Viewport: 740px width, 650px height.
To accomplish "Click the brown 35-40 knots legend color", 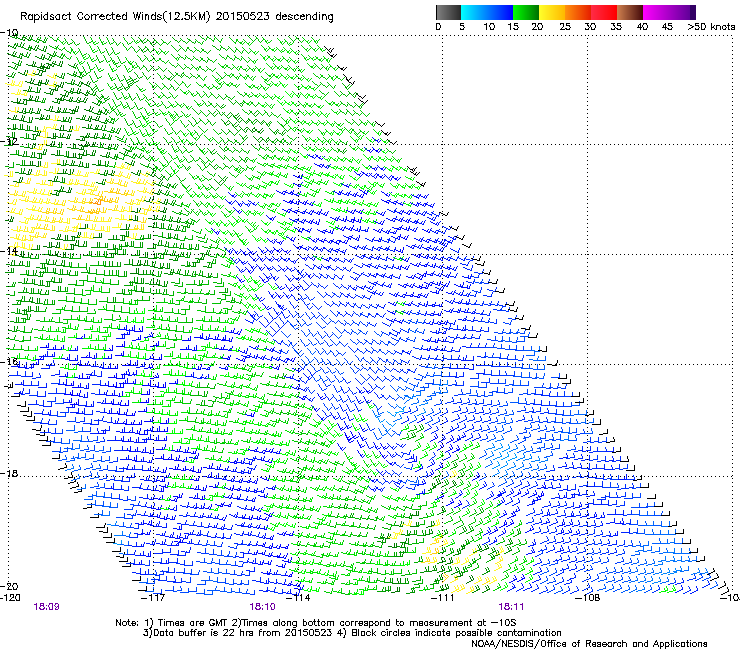I will pyautogui.click(x=630, y=13).
